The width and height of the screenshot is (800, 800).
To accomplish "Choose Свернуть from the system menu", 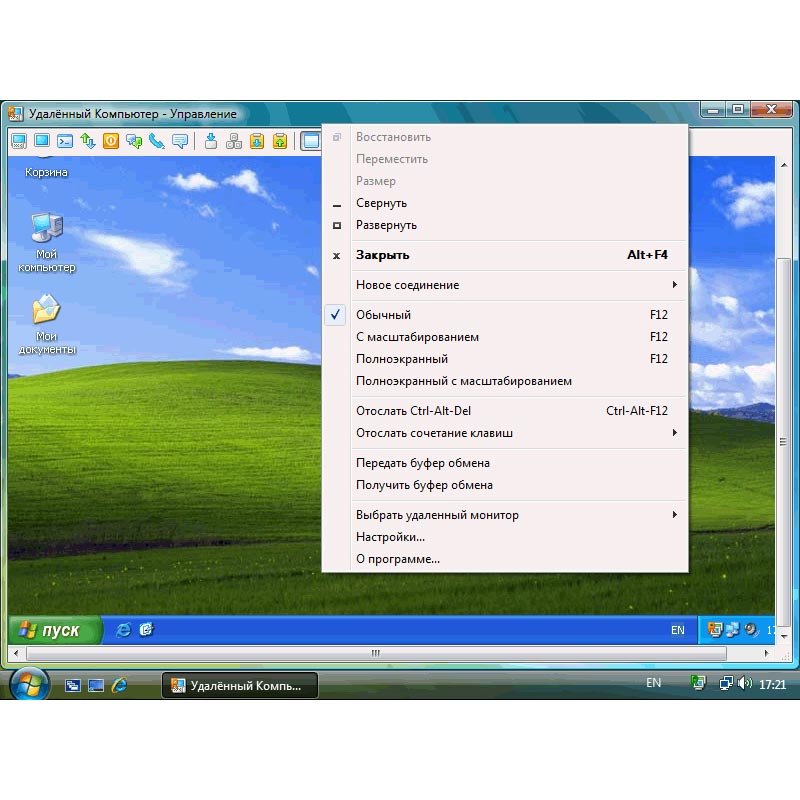I will tap(505, 203).
